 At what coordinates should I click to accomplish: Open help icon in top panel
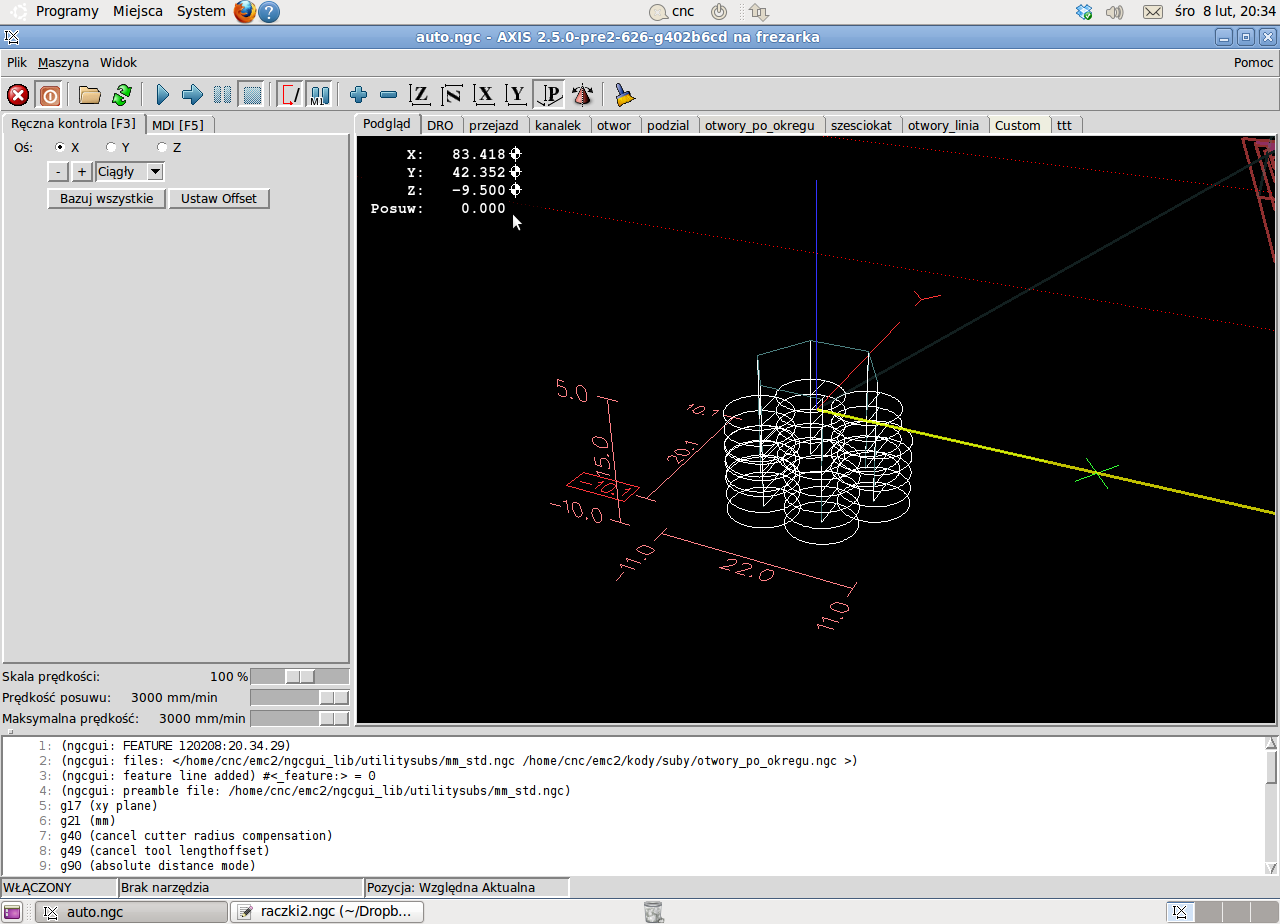(x=268, y=12)
